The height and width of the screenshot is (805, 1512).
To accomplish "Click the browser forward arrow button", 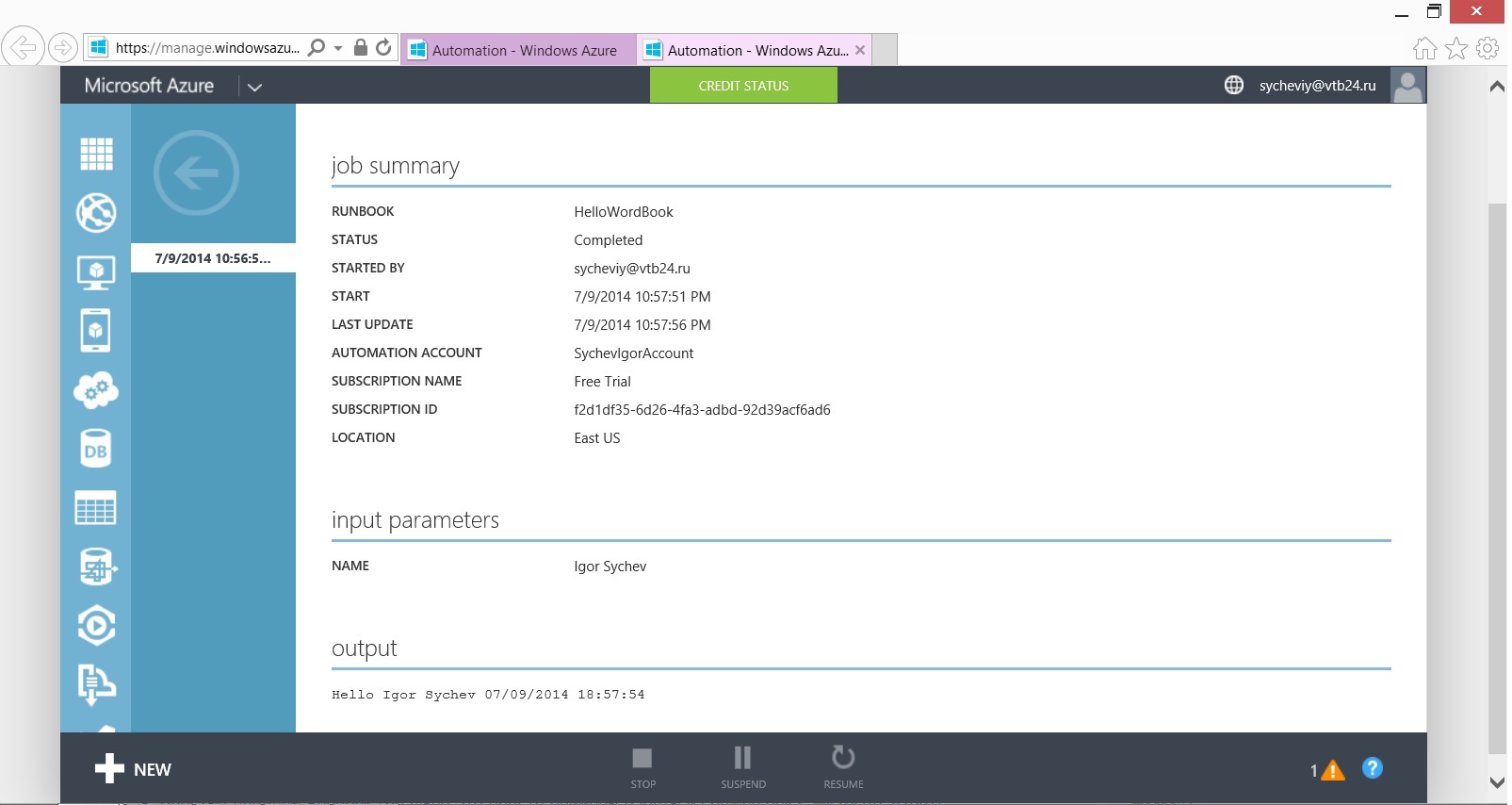I will [x=62, y=46].
